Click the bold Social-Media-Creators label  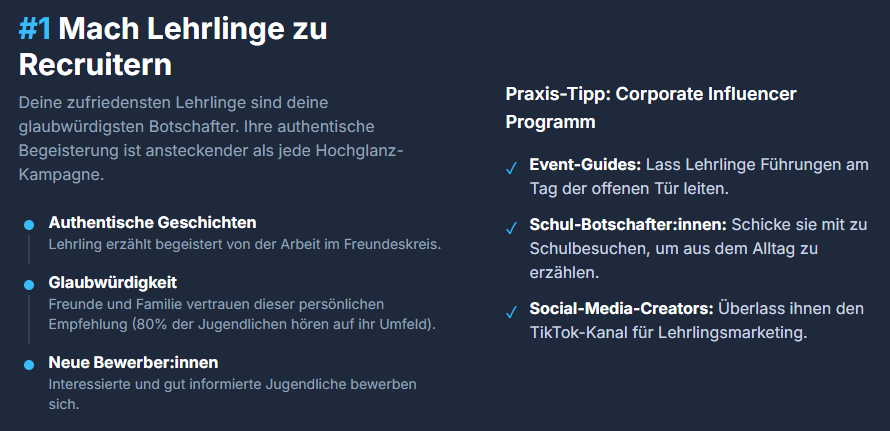(621, 308)
